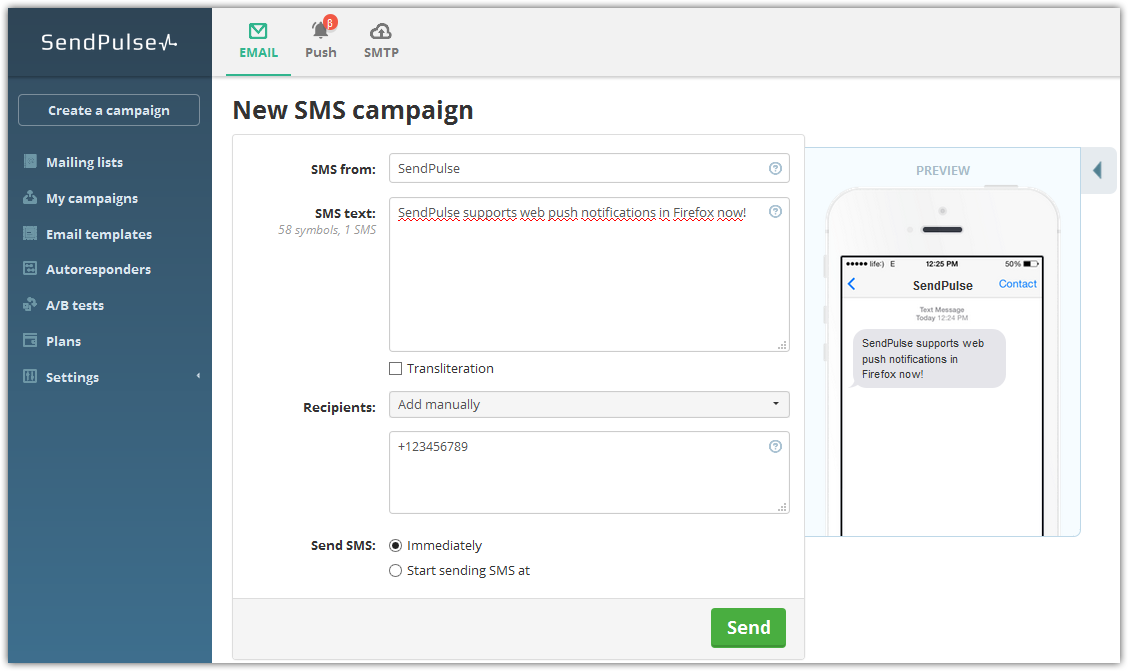Screen dimensions: 1128x671
Task: Click the Plans sidebar icon
Action: click(x=30, y=340)
